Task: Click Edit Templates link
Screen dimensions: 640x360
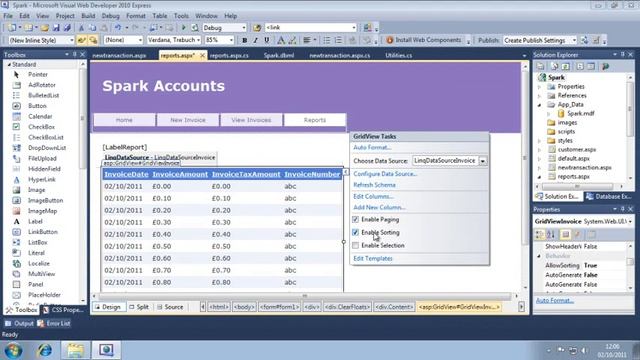Action: click(373, 258)
